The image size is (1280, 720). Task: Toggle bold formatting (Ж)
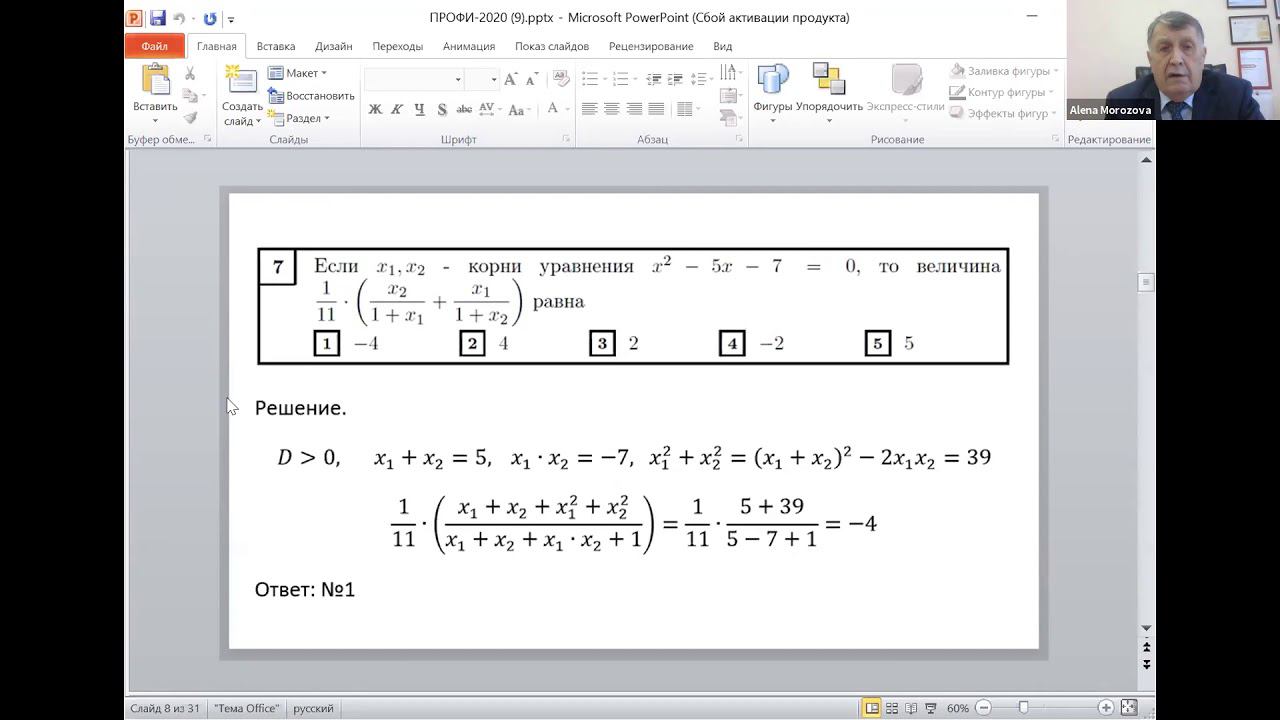375,109
